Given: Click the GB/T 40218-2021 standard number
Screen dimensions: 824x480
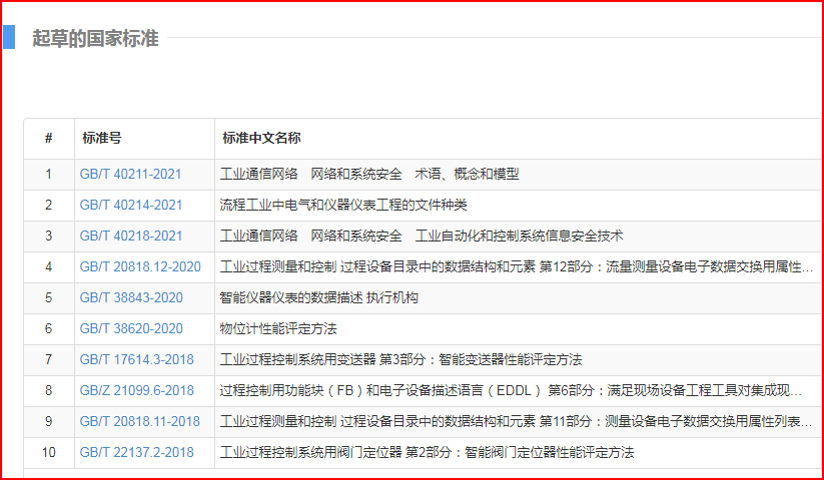Looking at the screenshot, I should click(131, 236).
